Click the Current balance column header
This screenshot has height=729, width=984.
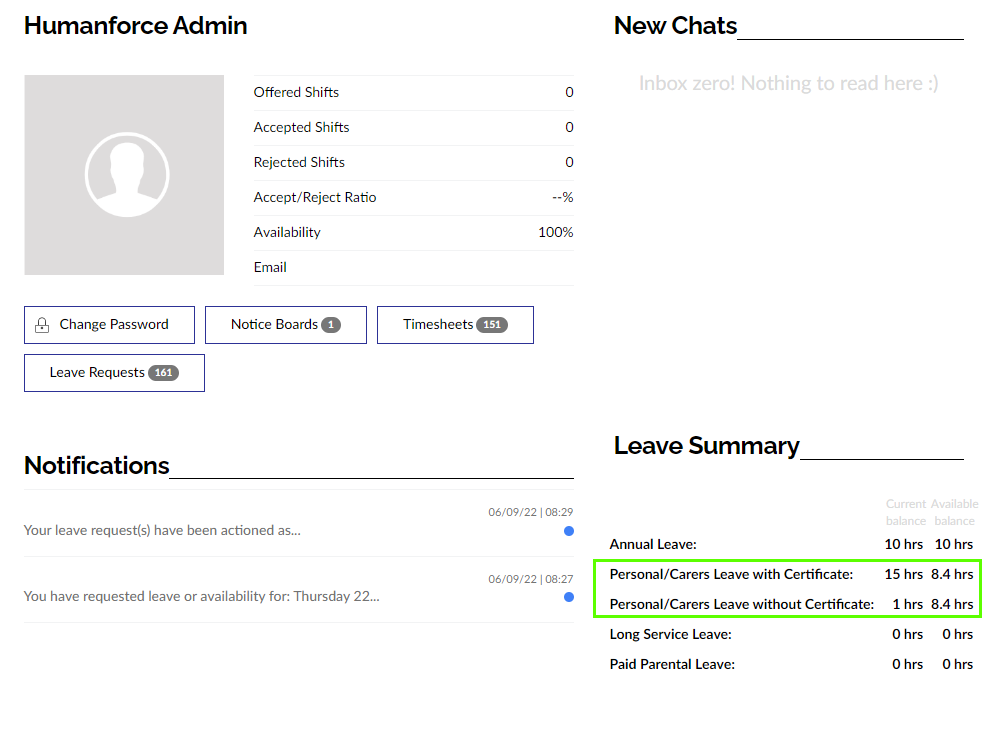[x=906, y=513]
